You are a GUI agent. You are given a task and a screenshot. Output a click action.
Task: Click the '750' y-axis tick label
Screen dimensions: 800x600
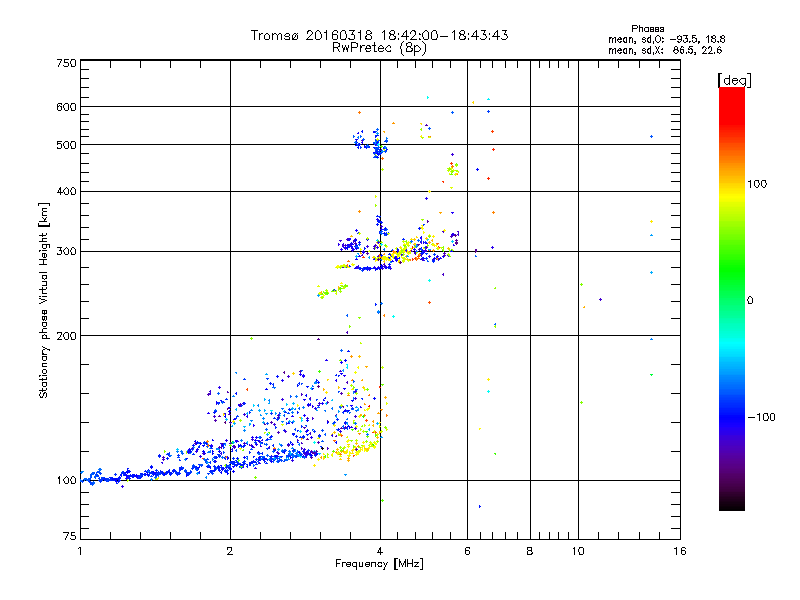point(66,63)
